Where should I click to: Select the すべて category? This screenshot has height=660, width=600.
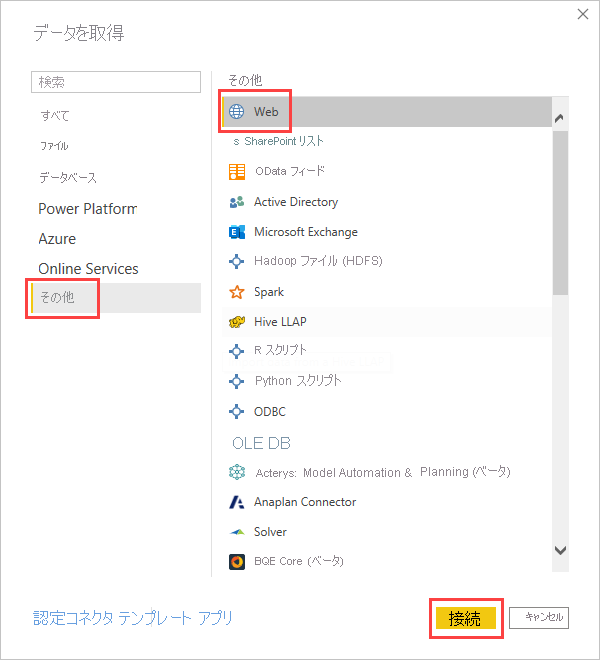tap(55, 115)
